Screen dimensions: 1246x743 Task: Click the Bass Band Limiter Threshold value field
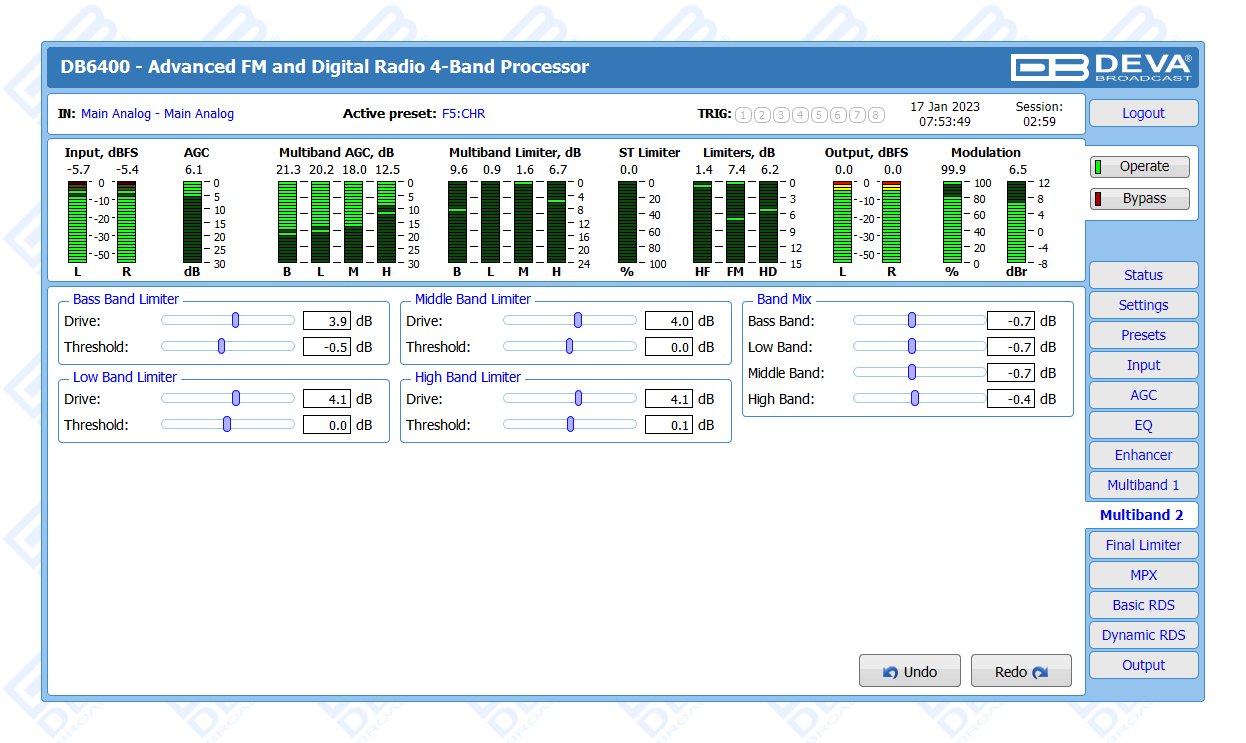pyautogui.click(x=327, y=347)
